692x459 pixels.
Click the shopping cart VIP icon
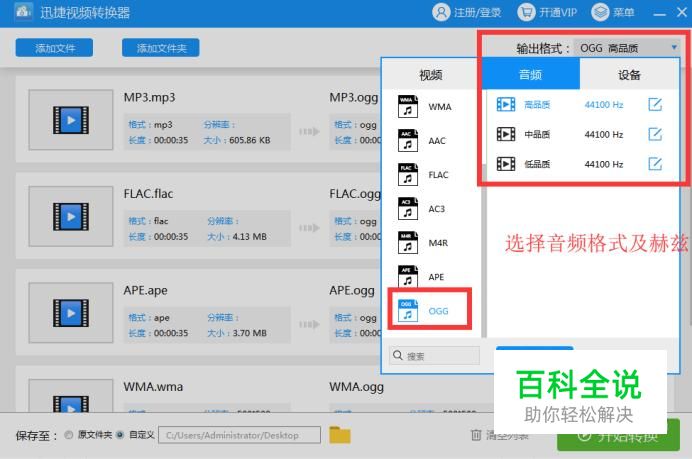[526, 12]
